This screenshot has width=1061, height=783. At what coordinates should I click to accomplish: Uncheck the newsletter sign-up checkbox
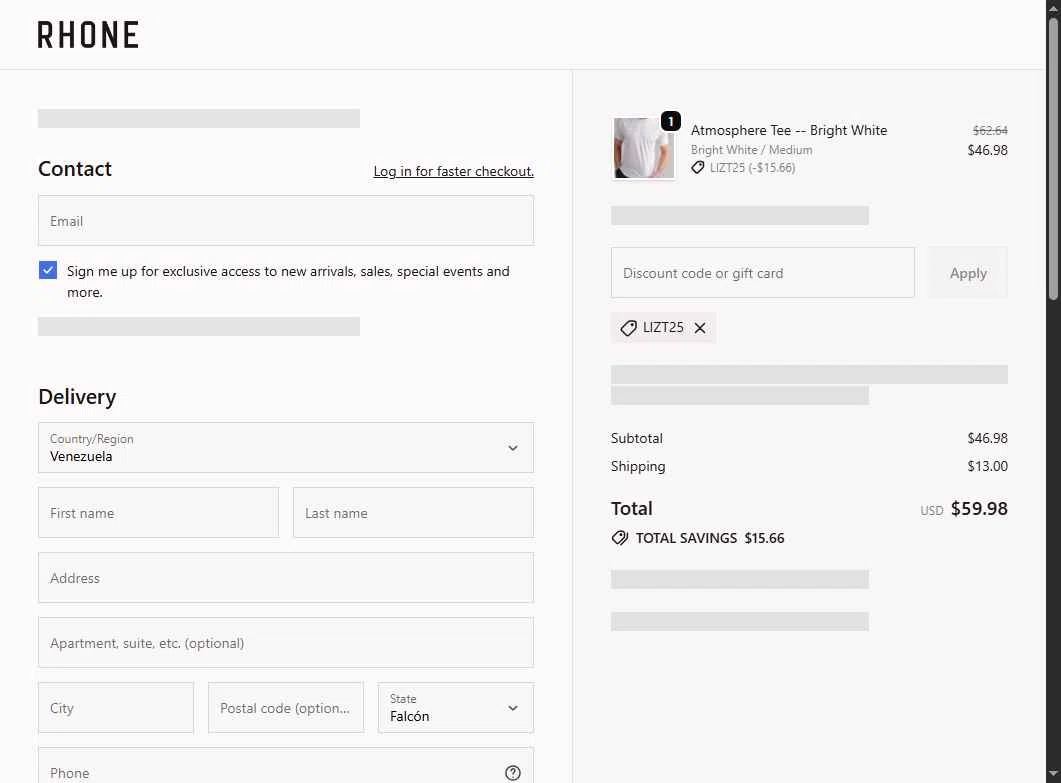click(x=48, y=270)
